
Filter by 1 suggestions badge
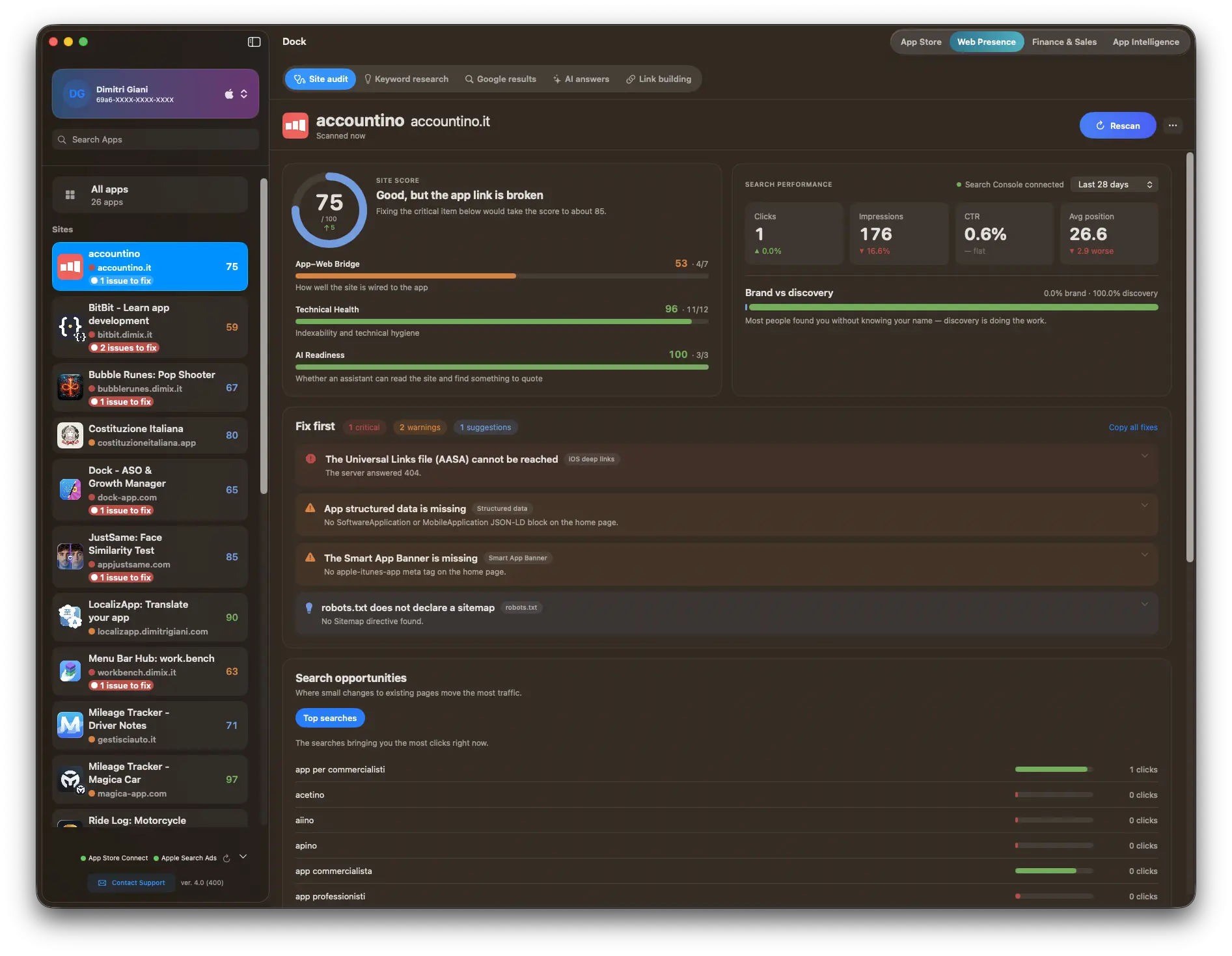[x=486, y=428]
